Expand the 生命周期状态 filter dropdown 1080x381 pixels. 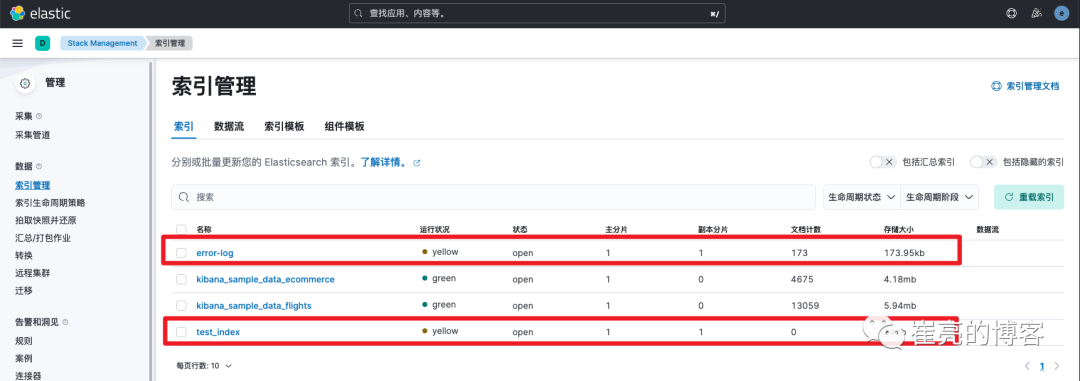click(862, 197)
